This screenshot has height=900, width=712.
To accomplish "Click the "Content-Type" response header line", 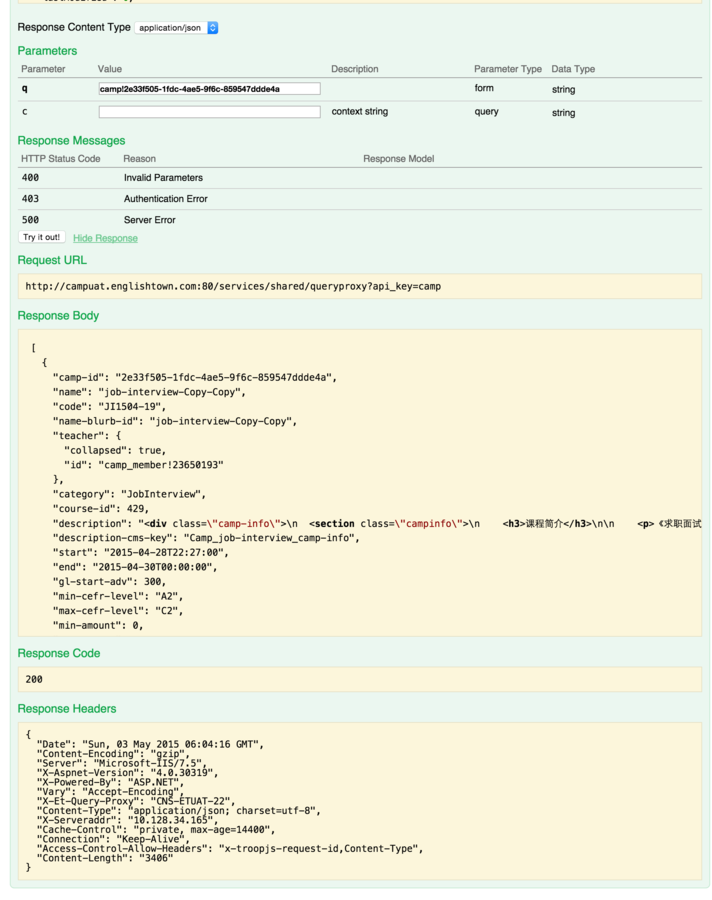I will point(179,811).
